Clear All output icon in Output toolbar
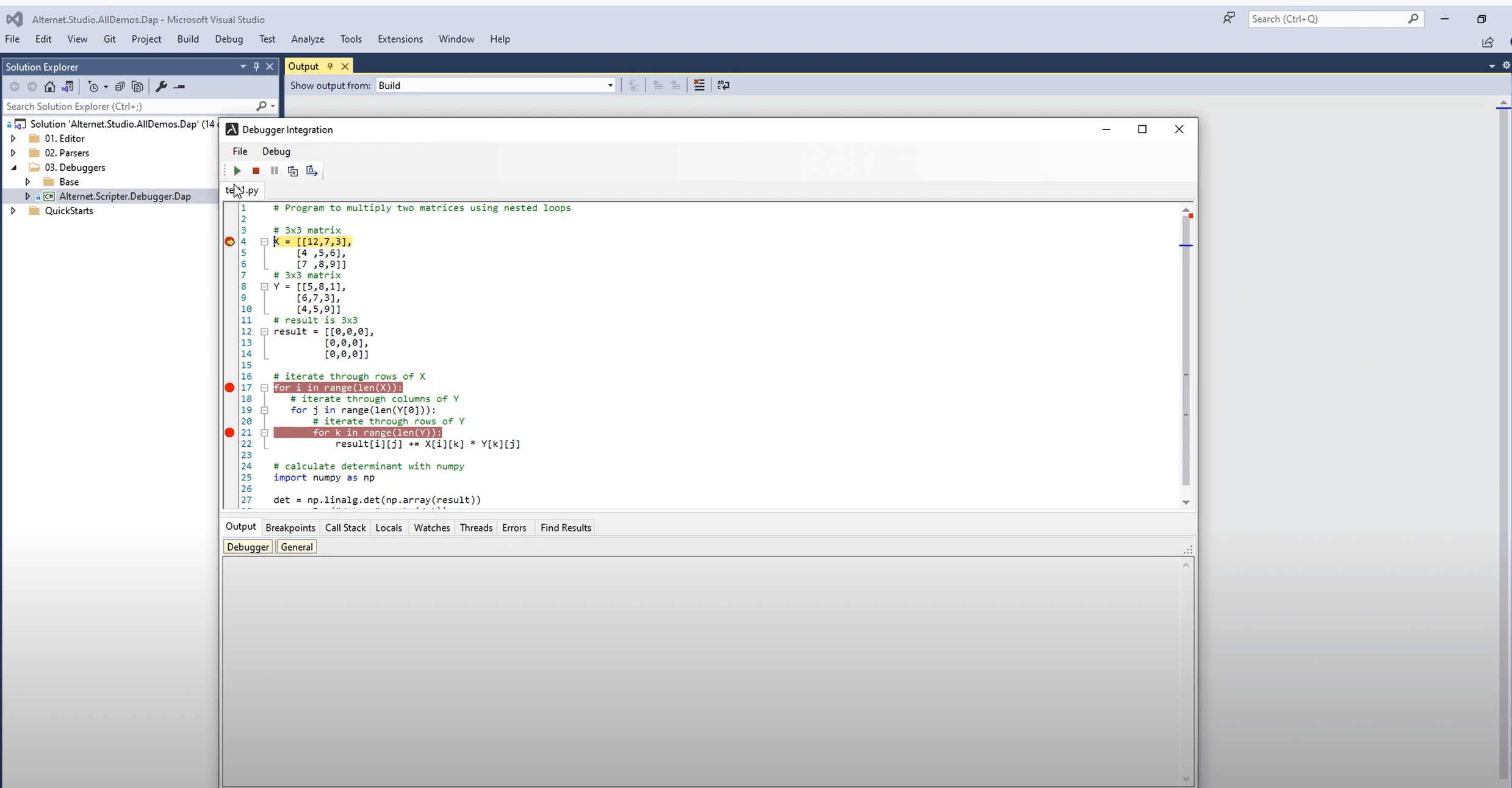This screenshot has width=1512, height=788. point(699,85)
